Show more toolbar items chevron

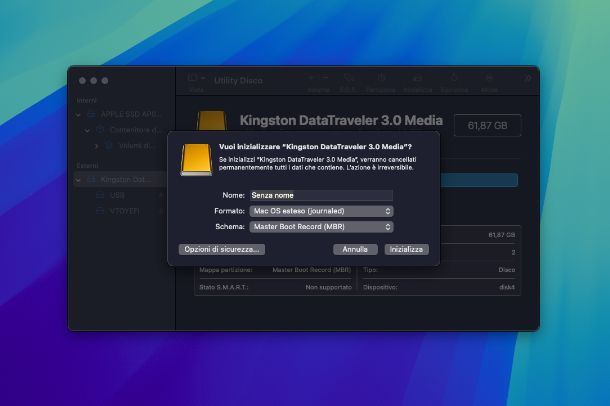[528, 79]
